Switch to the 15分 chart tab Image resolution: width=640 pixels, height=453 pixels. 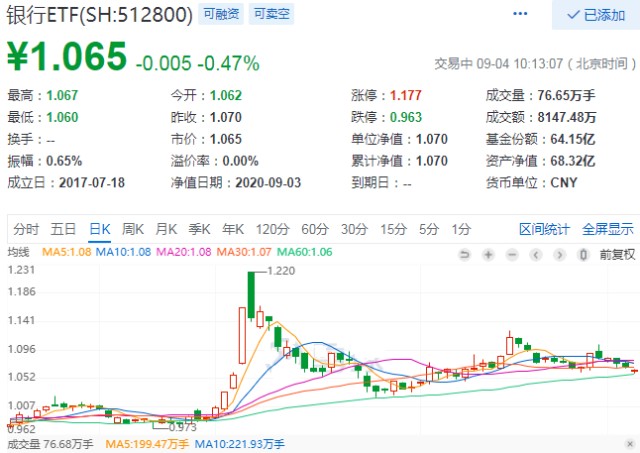(x=393, y=229)
